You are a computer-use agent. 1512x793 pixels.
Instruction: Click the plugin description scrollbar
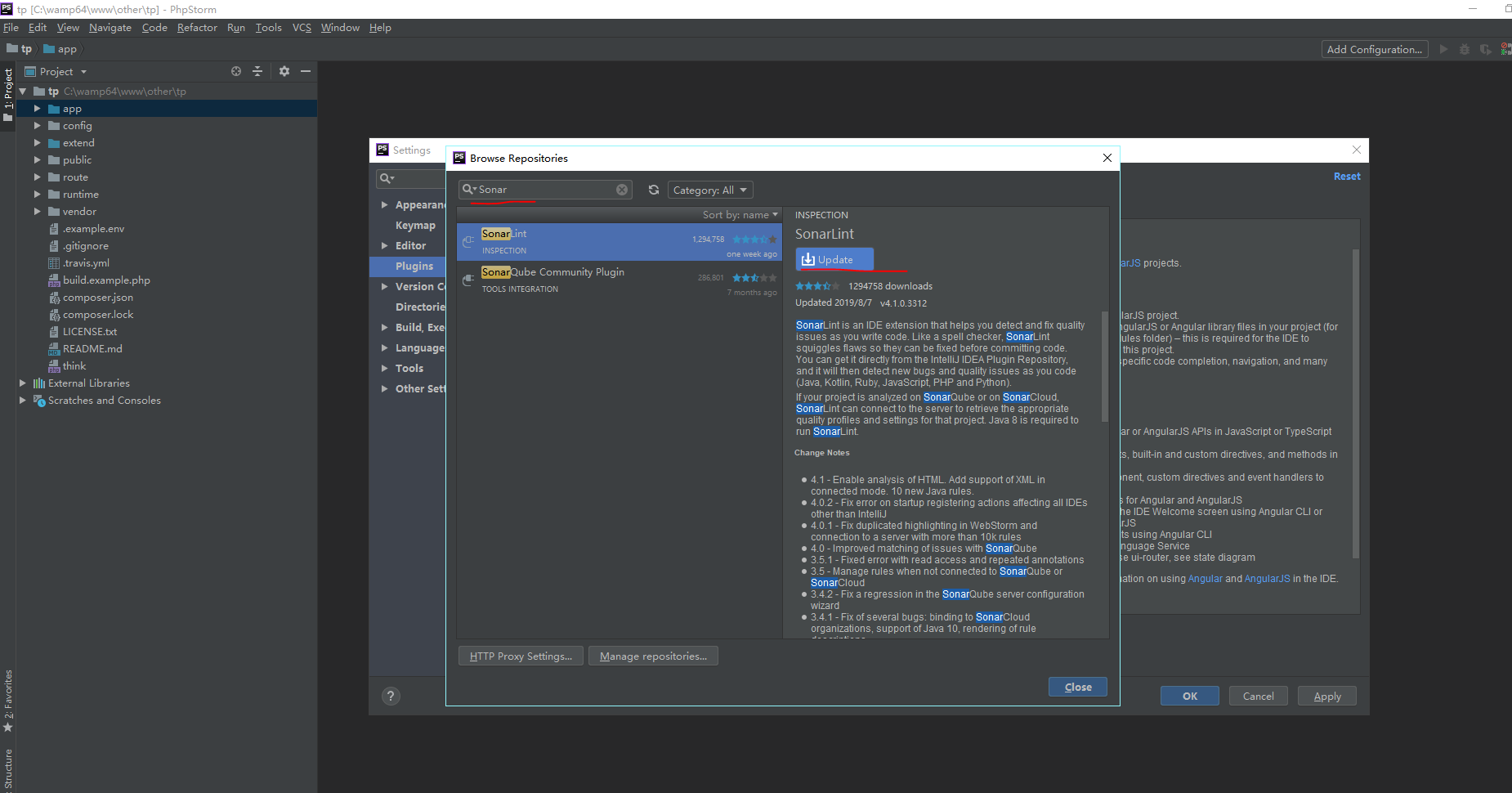click(1105, 366)
